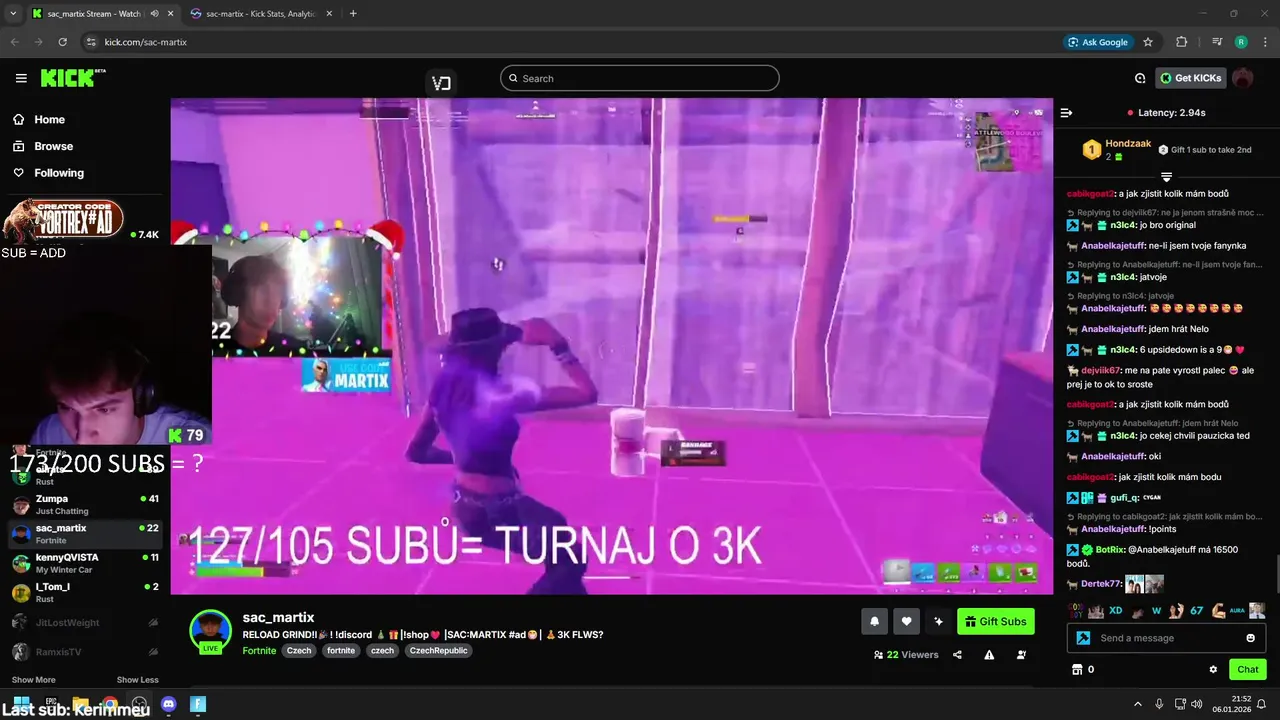Open media controls icon in toolbar
The height and width of the screenshot is (720, 1280).
pos(1216,42)
